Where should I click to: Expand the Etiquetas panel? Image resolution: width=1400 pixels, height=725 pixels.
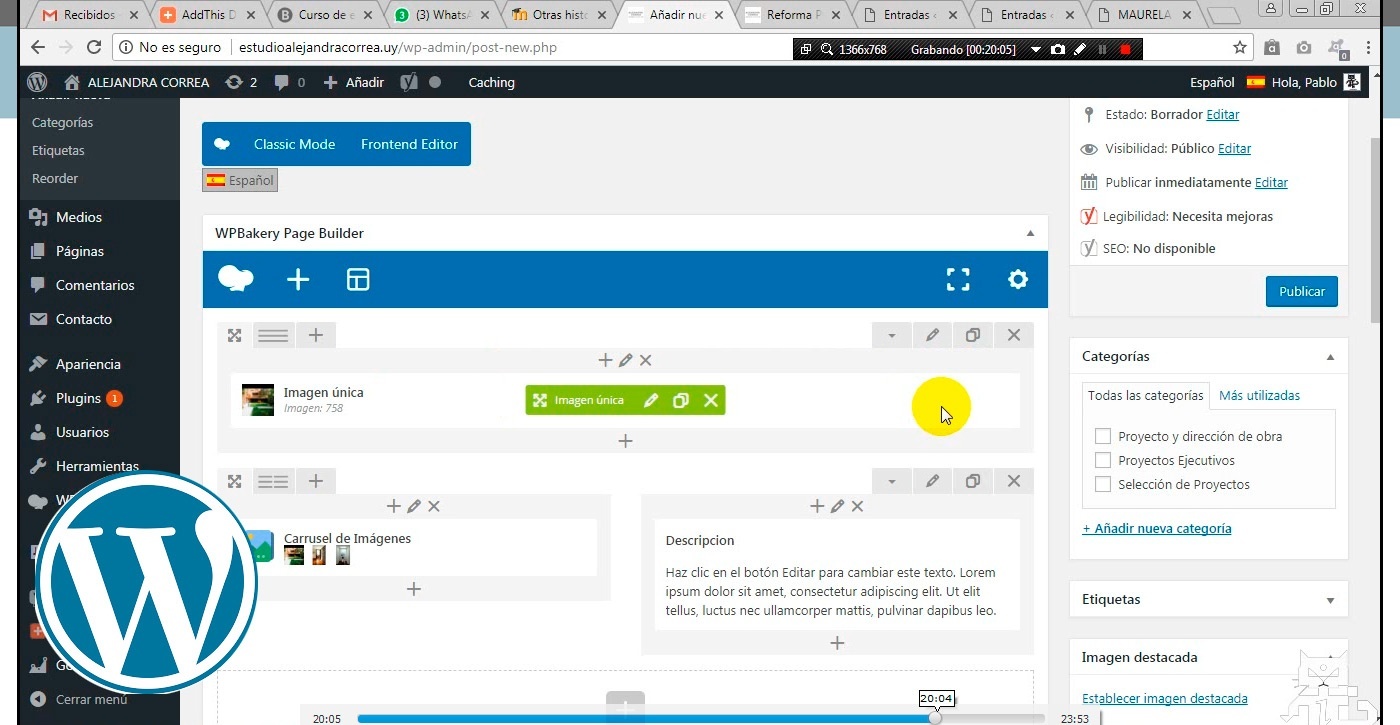[1330, 600]
